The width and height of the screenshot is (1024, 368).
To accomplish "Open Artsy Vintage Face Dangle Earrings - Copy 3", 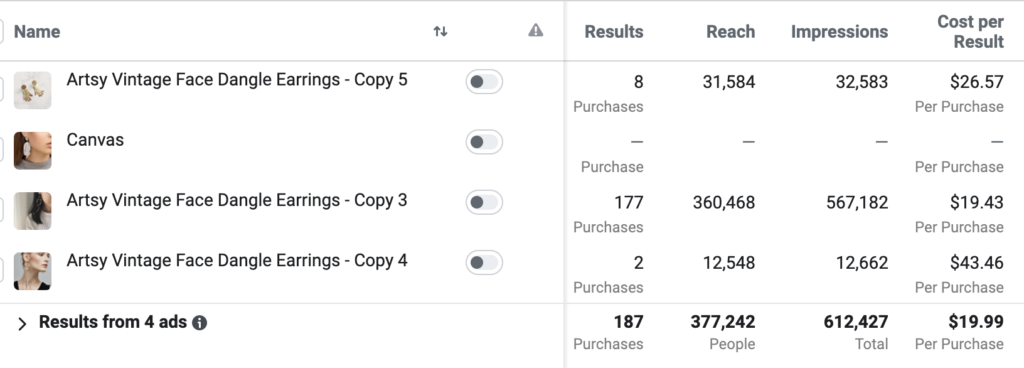I will point(237,200).
